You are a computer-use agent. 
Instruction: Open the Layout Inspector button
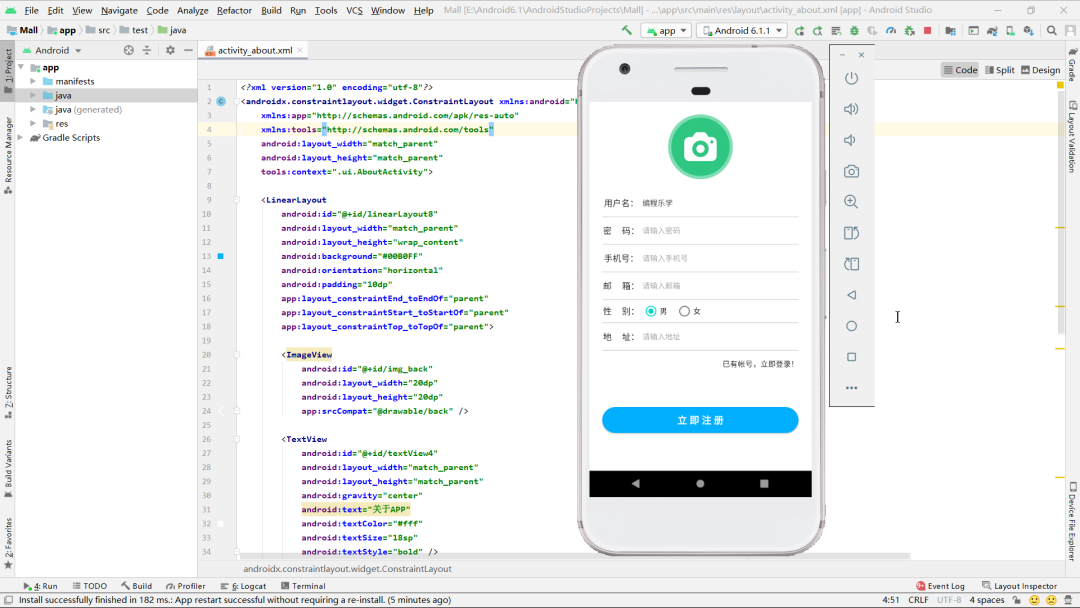(1019, 586)
